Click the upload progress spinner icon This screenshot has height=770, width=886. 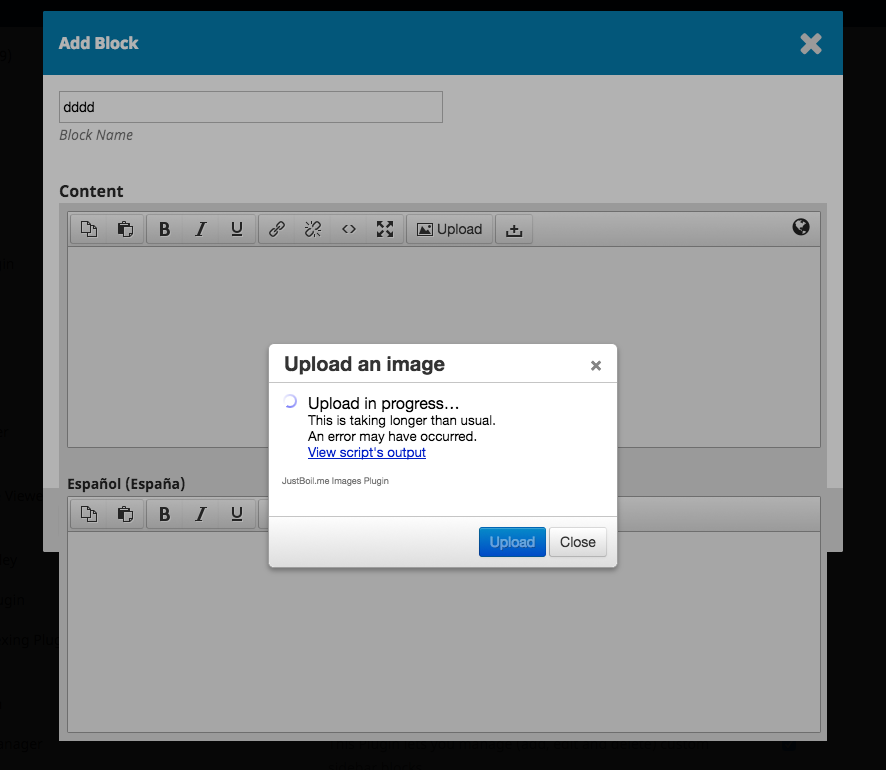coord(290,401)
